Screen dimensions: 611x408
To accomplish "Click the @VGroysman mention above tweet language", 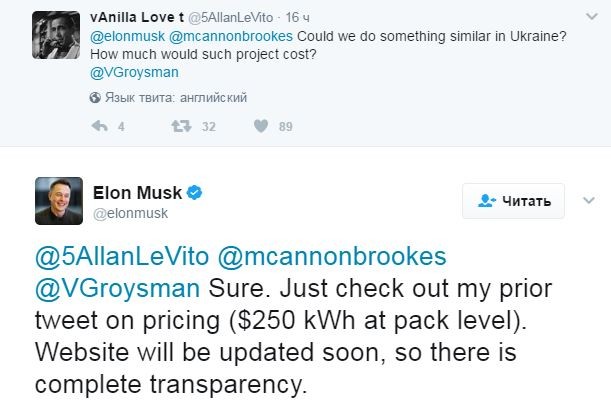I will pyautogui.click(x=129, y=73).
